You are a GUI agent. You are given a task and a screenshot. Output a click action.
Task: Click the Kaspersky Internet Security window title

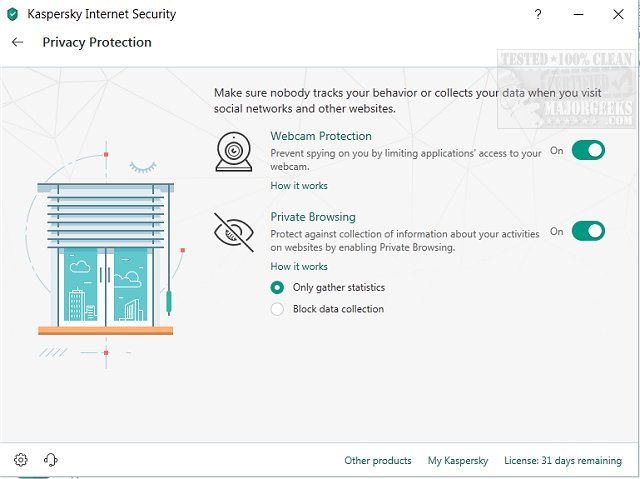102,14
